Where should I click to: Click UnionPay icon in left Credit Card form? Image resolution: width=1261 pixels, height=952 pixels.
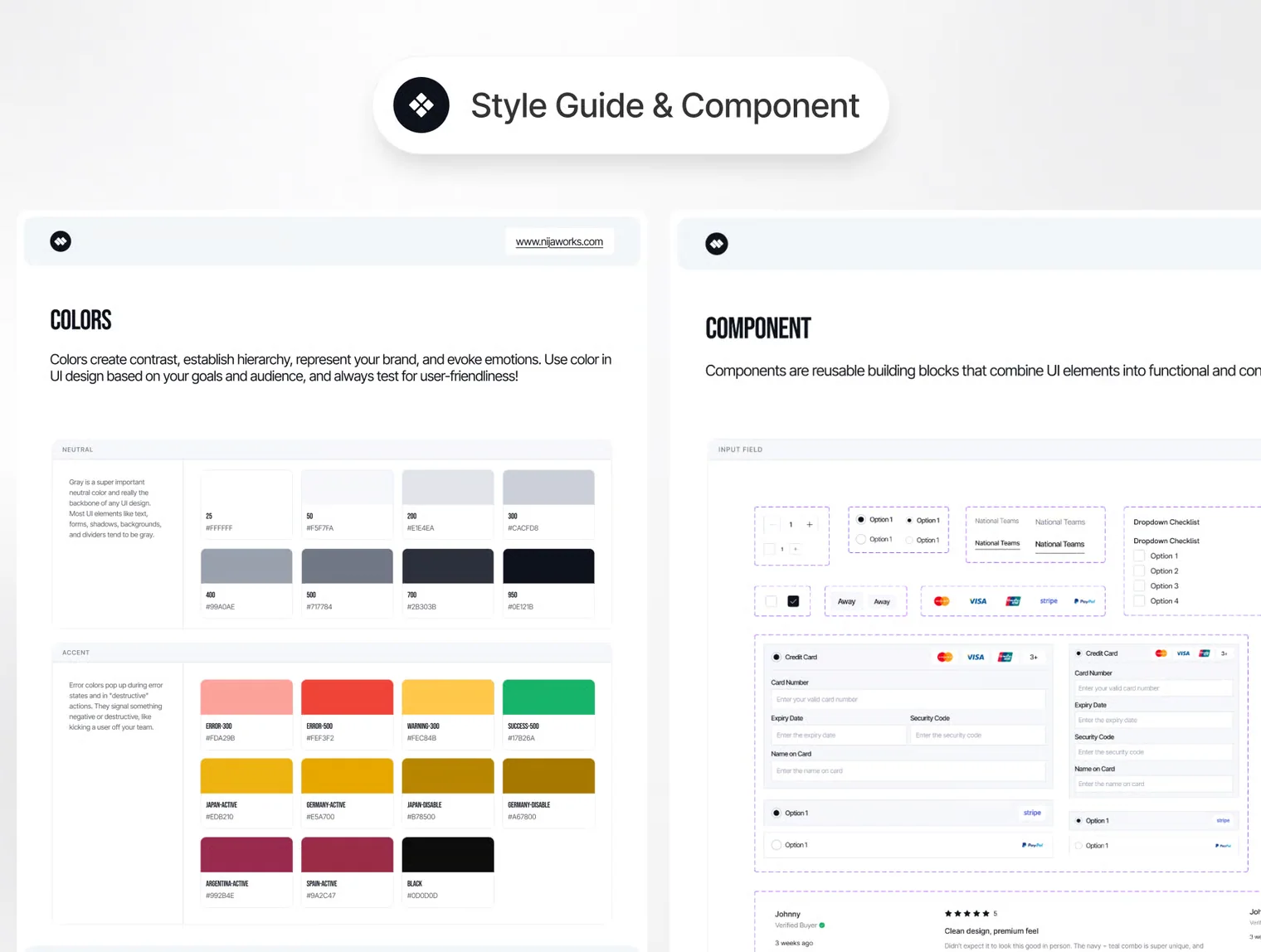coord(1005,657)
